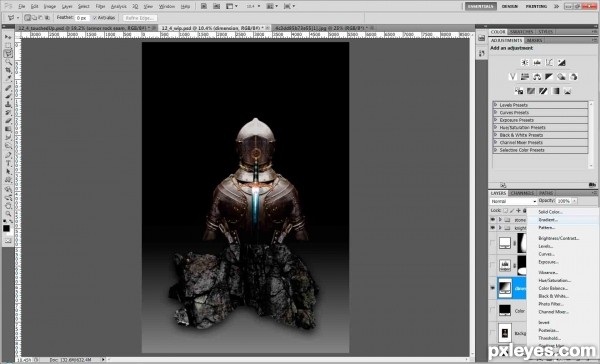600x364 pixels.
Task: Click the foreground color swatch
Action: tap(6, 229)
